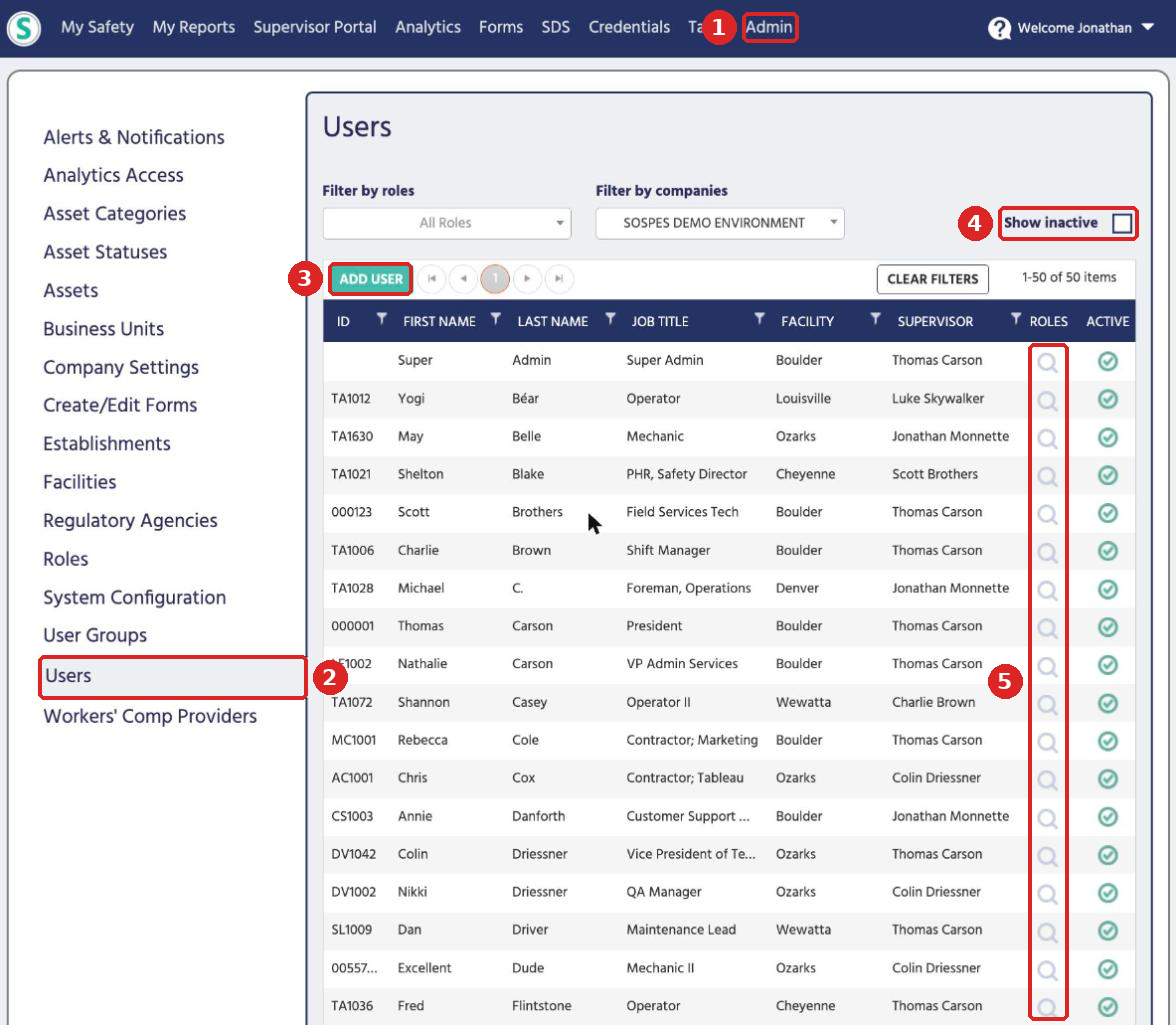Open Company Settings in sidebar
Screen dimensions: 1176x1025
pyautogui.click(x=121, y=367)
